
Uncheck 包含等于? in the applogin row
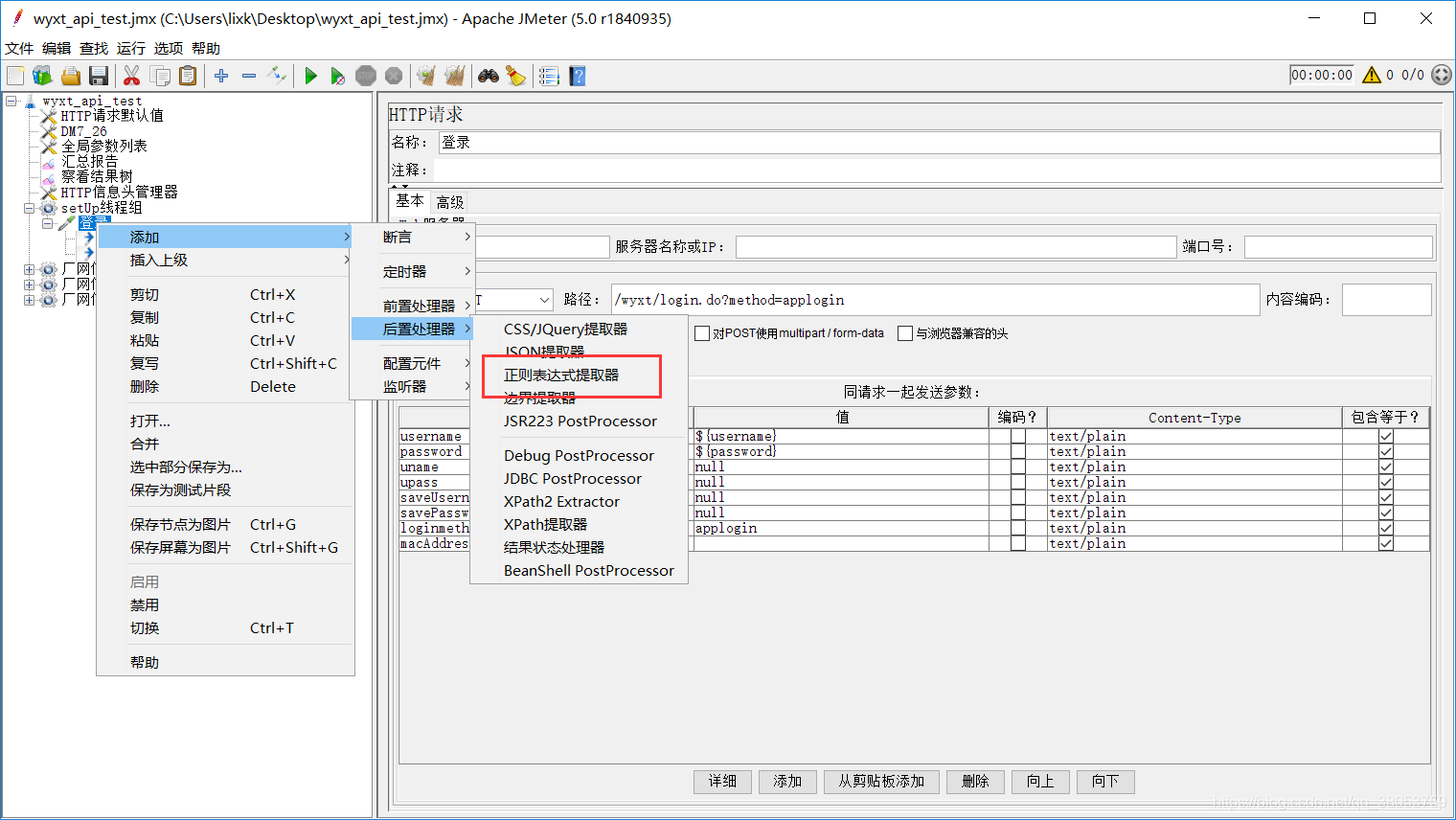point(1386,528)
